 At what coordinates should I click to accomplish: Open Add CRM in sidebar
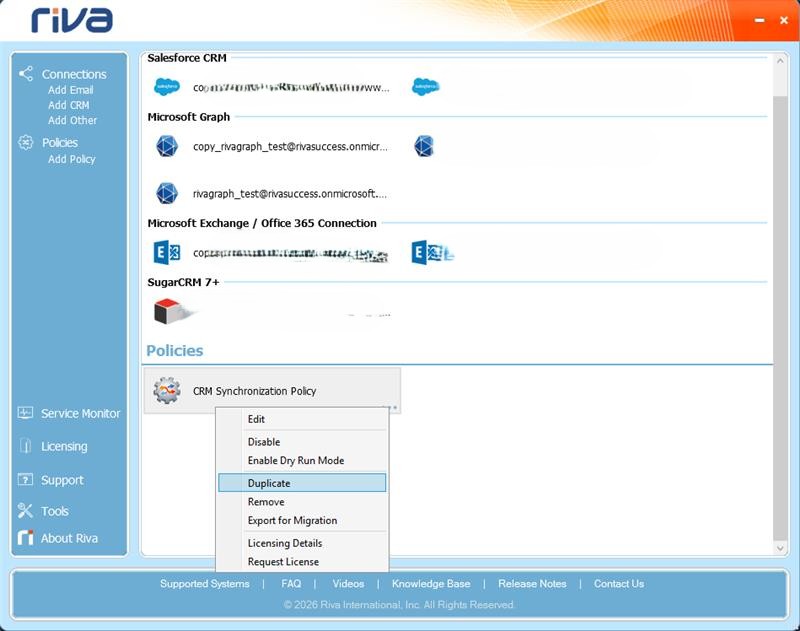68,105
